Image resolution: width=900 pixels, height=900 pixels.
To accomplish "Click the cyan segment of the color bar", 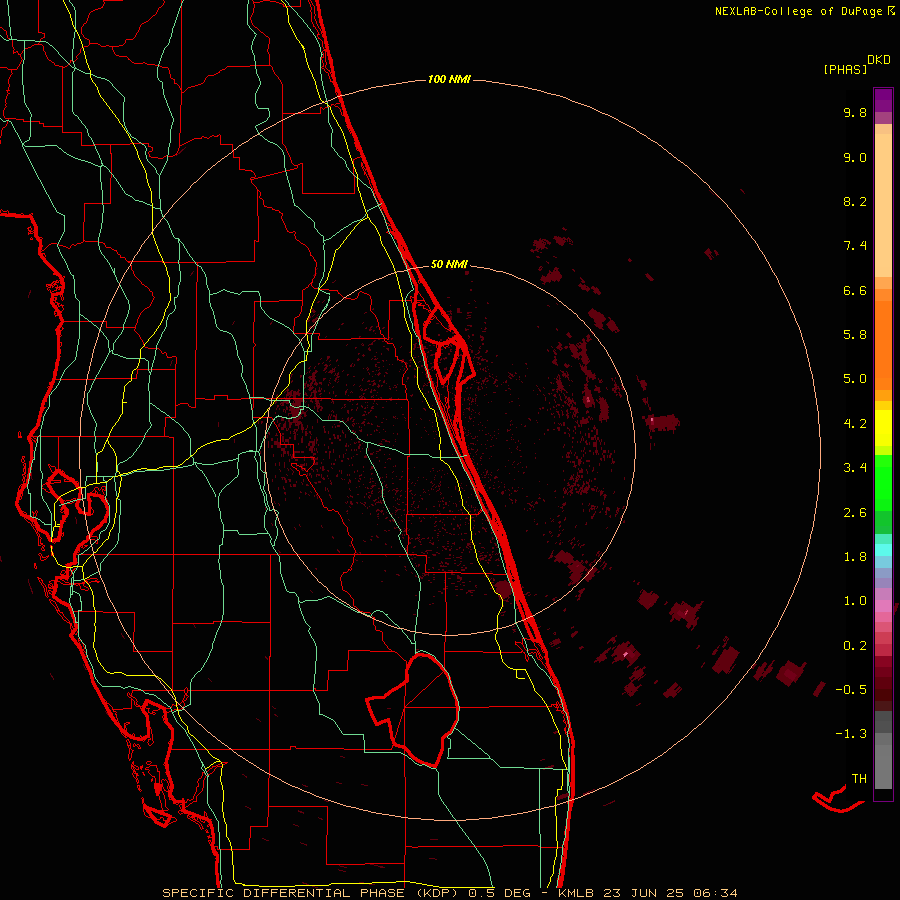I will click(883, 550).
